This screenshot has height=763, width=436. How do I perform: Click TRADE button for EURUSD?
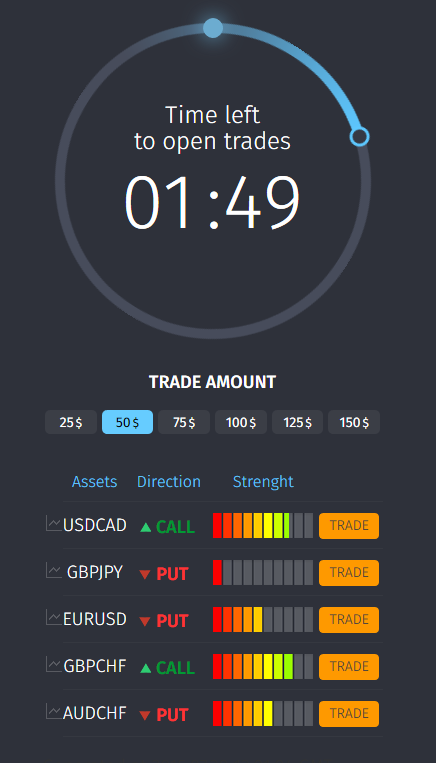click(349, 619)
